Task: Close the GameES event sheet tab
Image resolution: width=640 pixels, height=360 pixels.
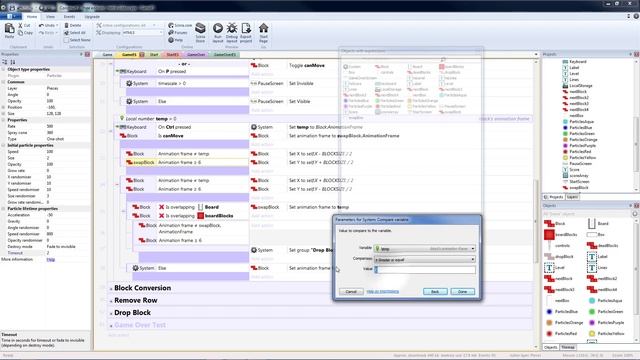Action: (x=142, y=55)
